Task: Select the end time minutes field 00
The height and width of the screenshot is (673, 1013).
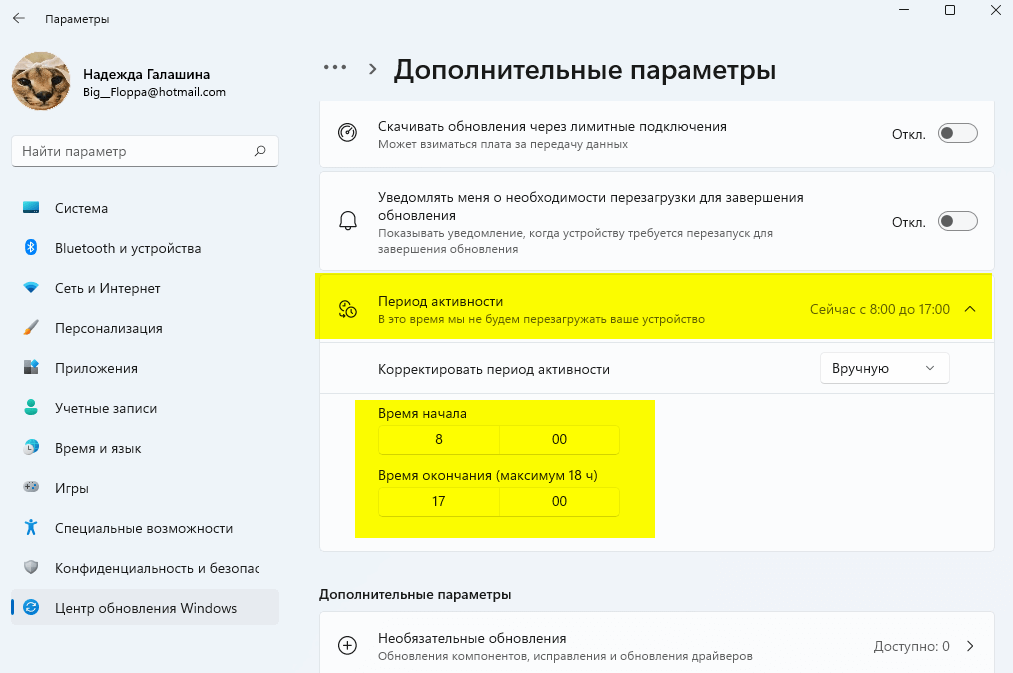Action: point(559,501)
